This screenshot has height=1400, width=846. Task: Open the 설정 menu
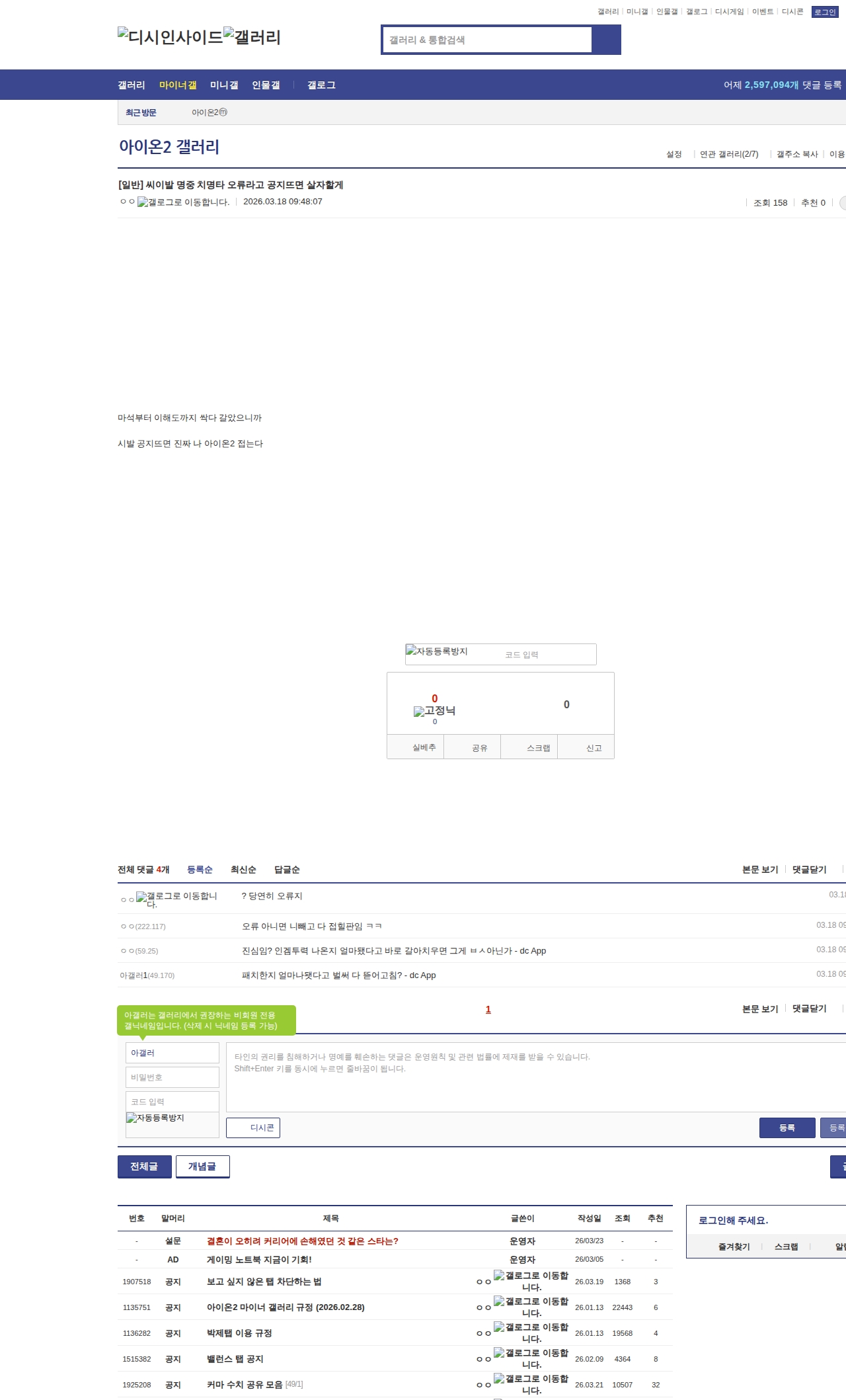tap(674, 154)
